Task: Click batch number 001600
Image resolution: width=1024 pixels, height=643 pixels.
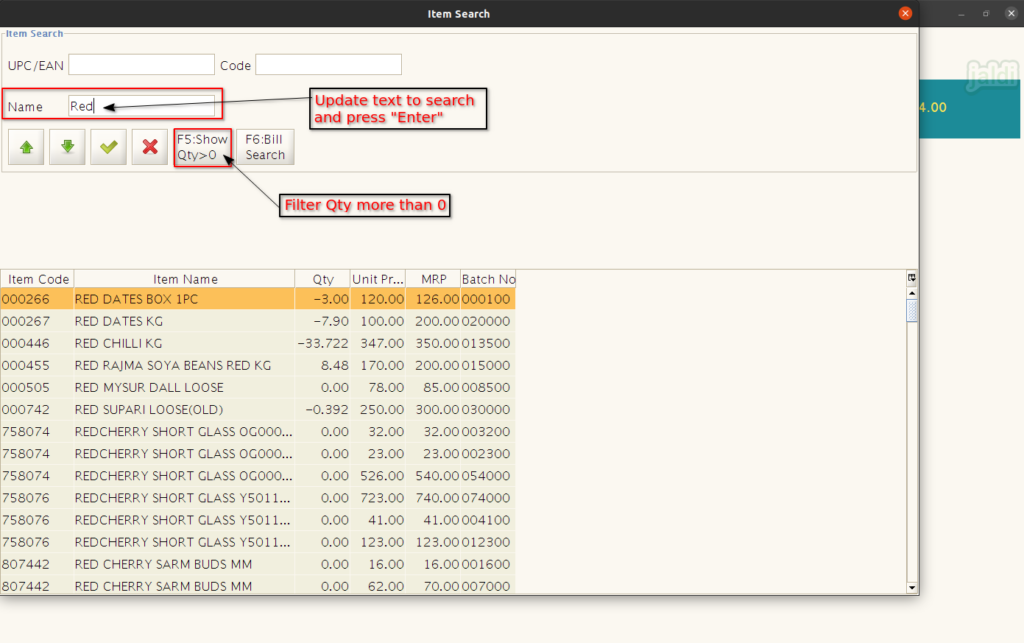Action: click(488, 565)
